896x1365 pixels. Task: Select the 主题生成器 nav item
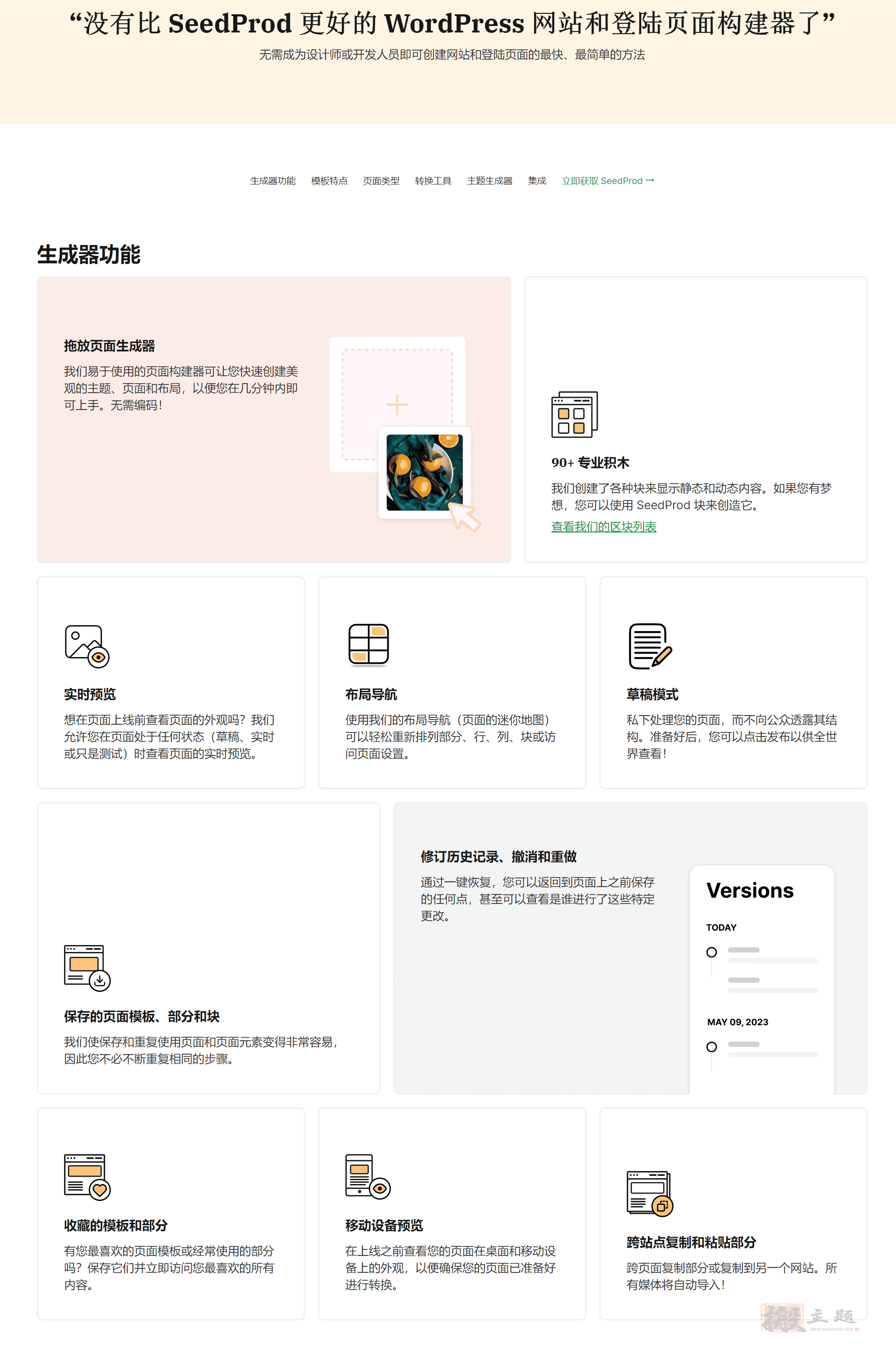coord(490,181)
